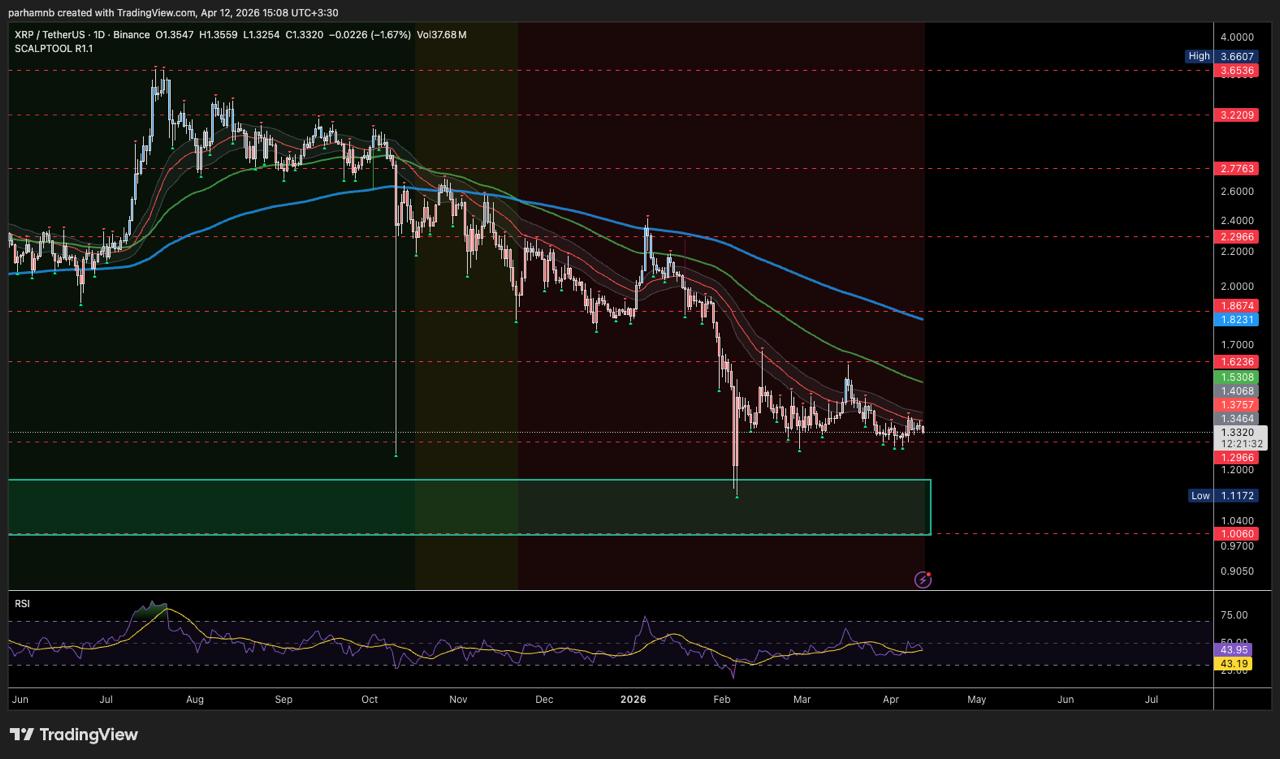Click the green 1.5308 moving average label
Image resolution: width=1280 pixels, height=759 pixels.
(1235, 377)
